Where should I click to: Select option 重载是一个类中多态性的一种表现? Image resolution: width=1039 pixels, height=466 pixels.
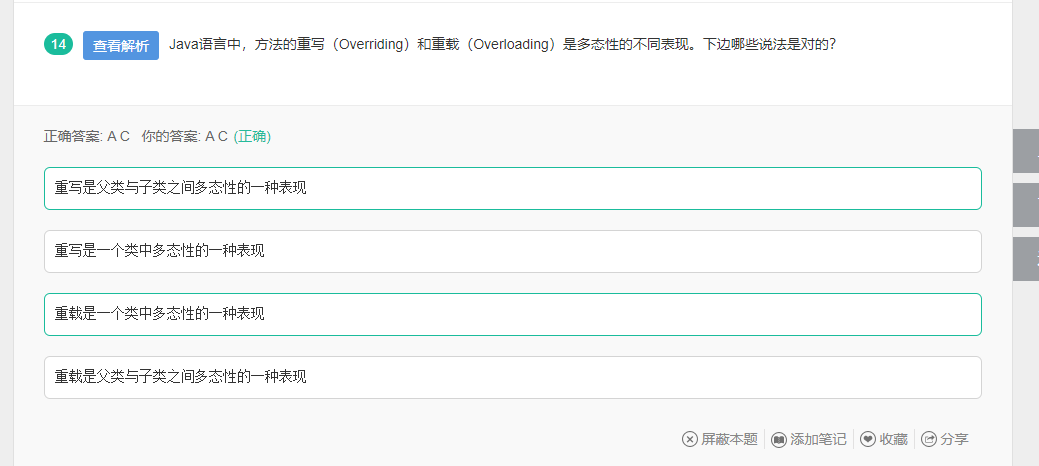(x=512, y=314)
